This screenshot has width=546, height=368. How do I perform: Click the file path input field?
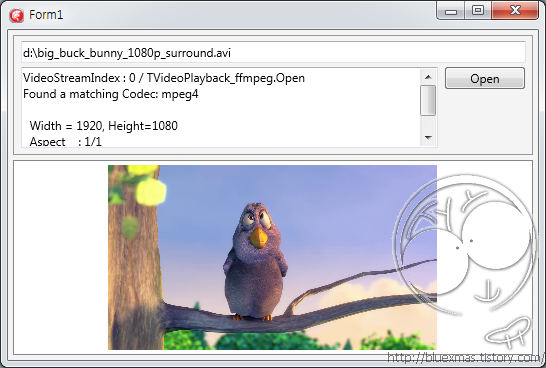pos(273,53)
